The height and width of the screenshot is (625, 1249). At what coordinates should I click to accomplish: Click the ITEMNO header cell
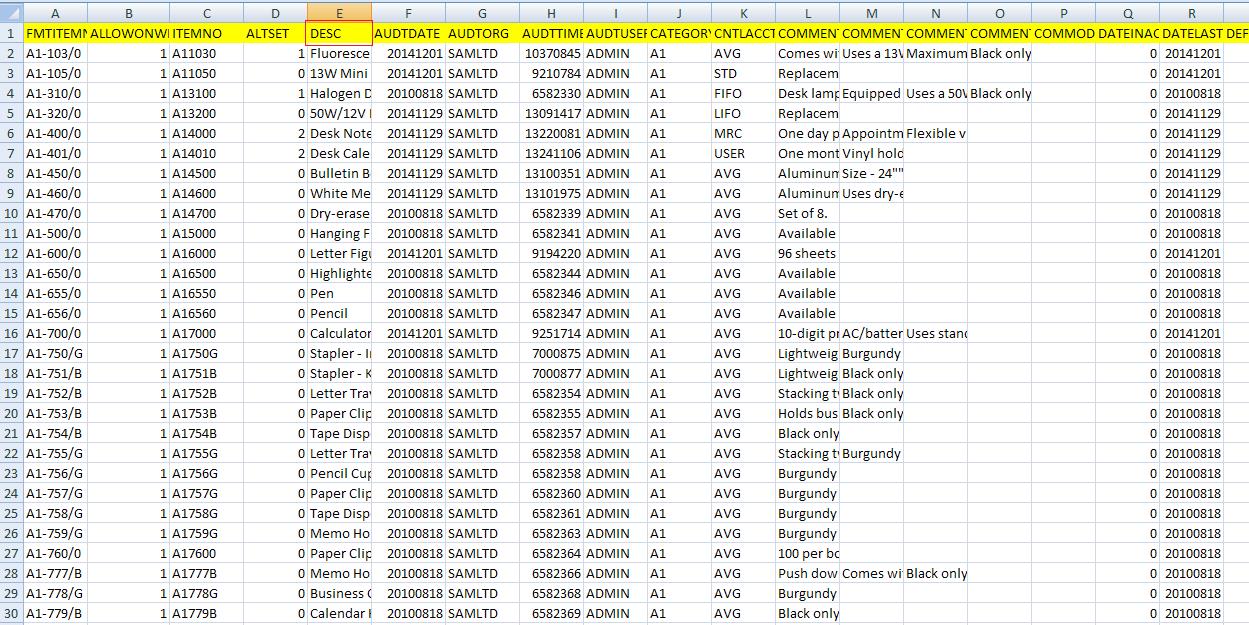[207, 33]
